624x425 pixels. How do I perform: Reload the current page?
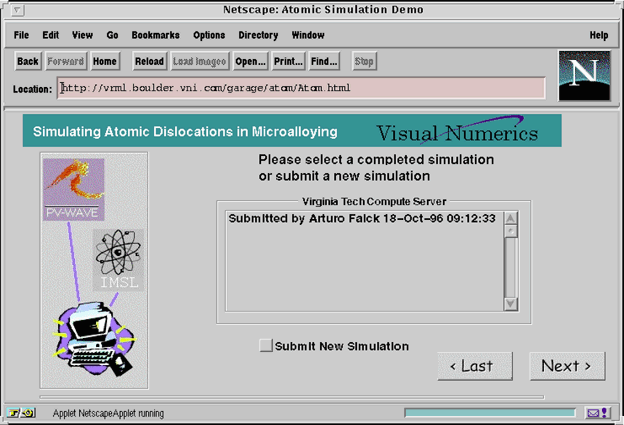point(149,61)
